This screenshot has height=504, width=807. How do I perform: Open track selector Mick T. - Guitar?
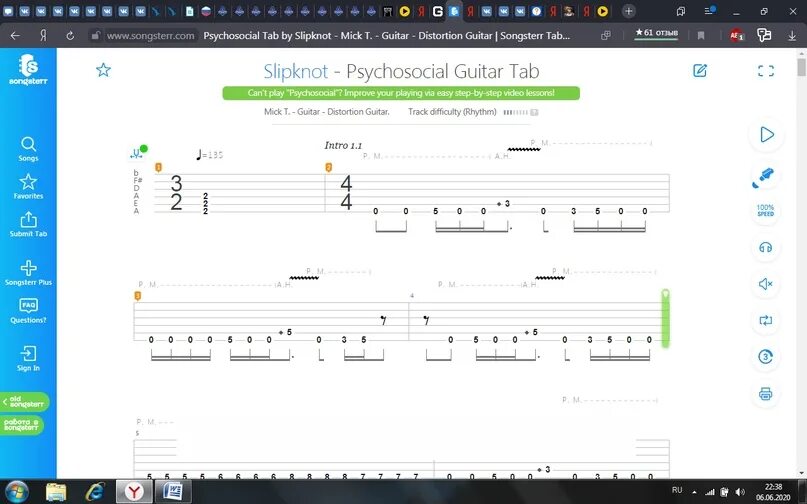pyautogui.click(x=326, y=112)
